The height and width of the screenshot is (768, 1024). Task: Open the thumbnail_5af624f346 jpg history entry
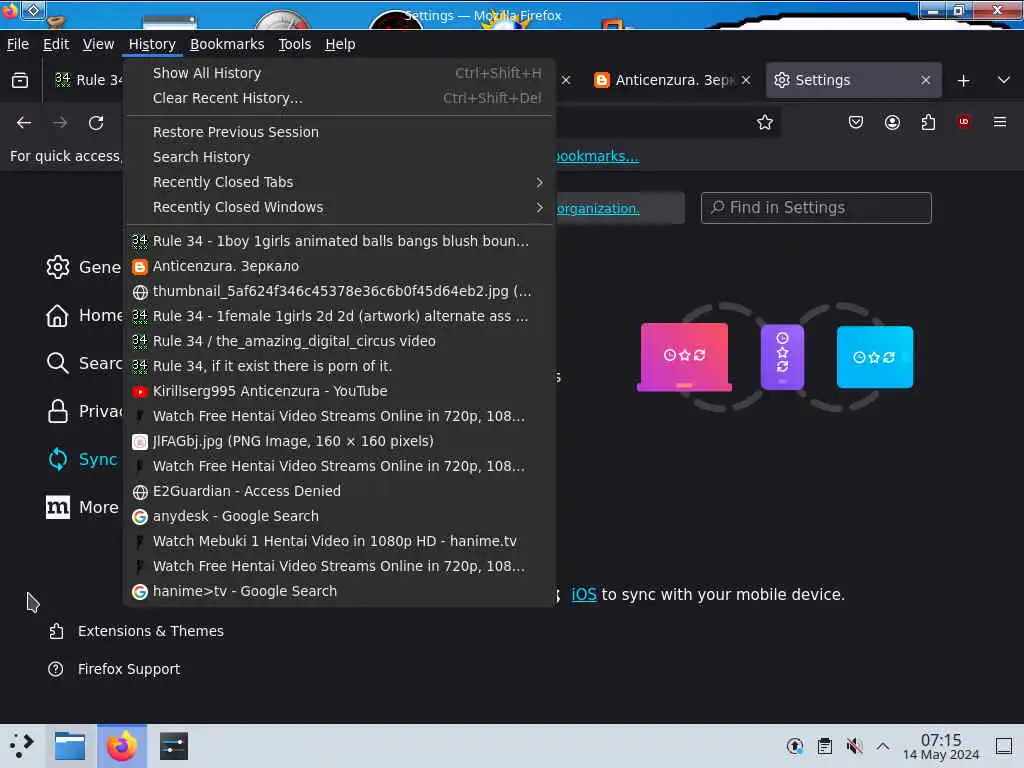tap(339, 291)
